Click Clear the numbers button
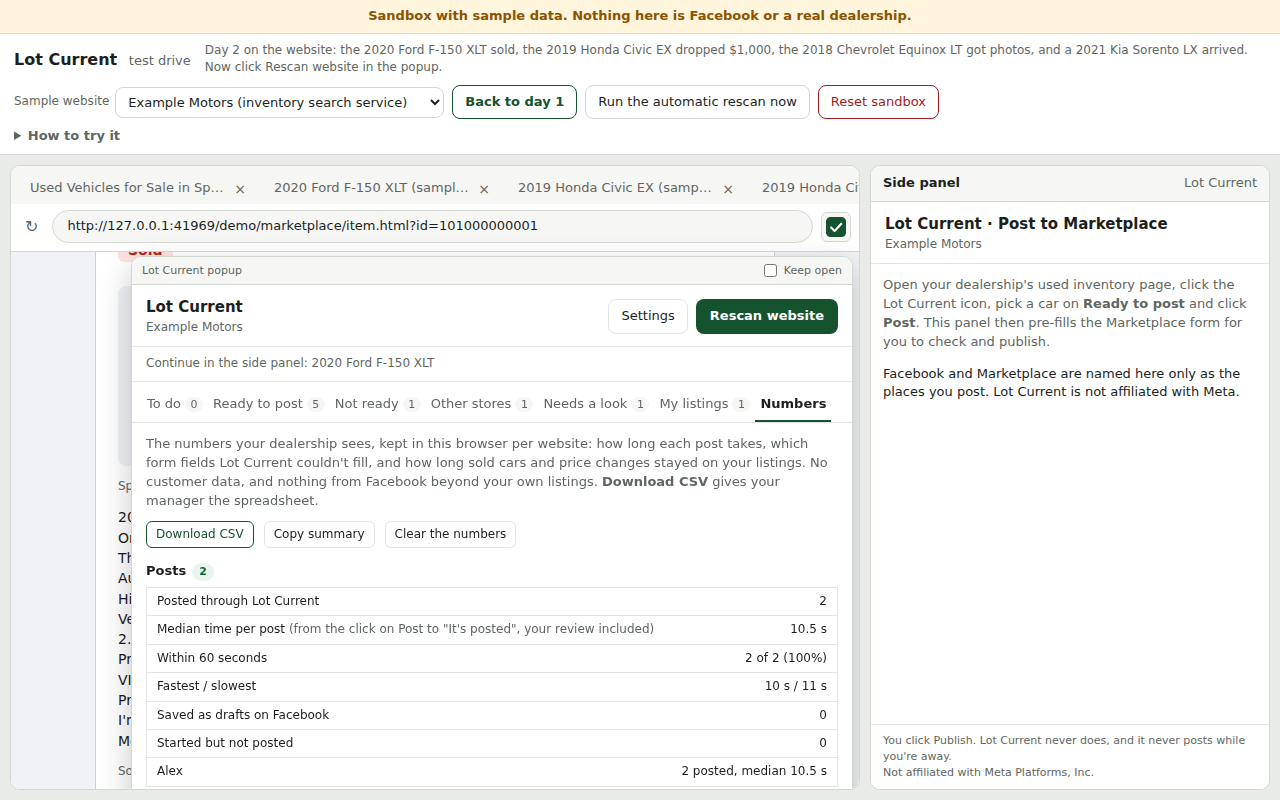Screen dimensions: 1280x800 tap(450, 534)
